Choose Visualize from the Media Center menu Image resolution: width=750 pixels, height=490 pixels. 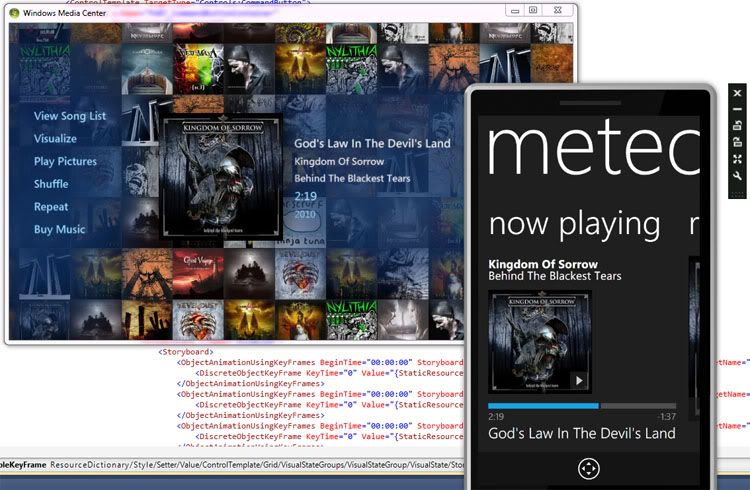pyautogui.click(x=55, y=139)
